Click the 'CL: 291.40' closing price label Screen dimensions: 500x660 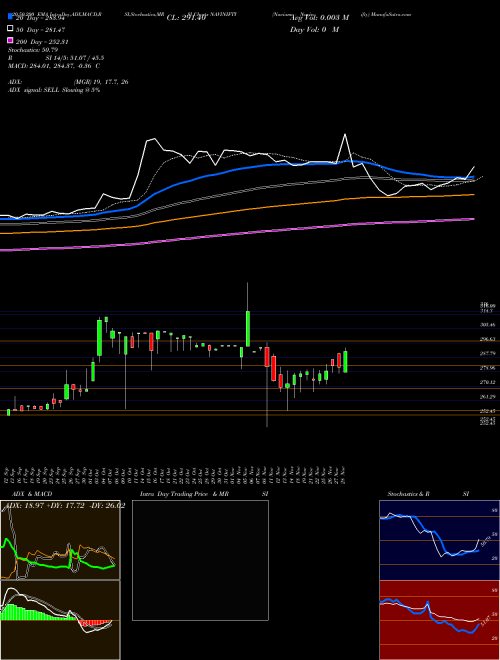tap(186, 18)
